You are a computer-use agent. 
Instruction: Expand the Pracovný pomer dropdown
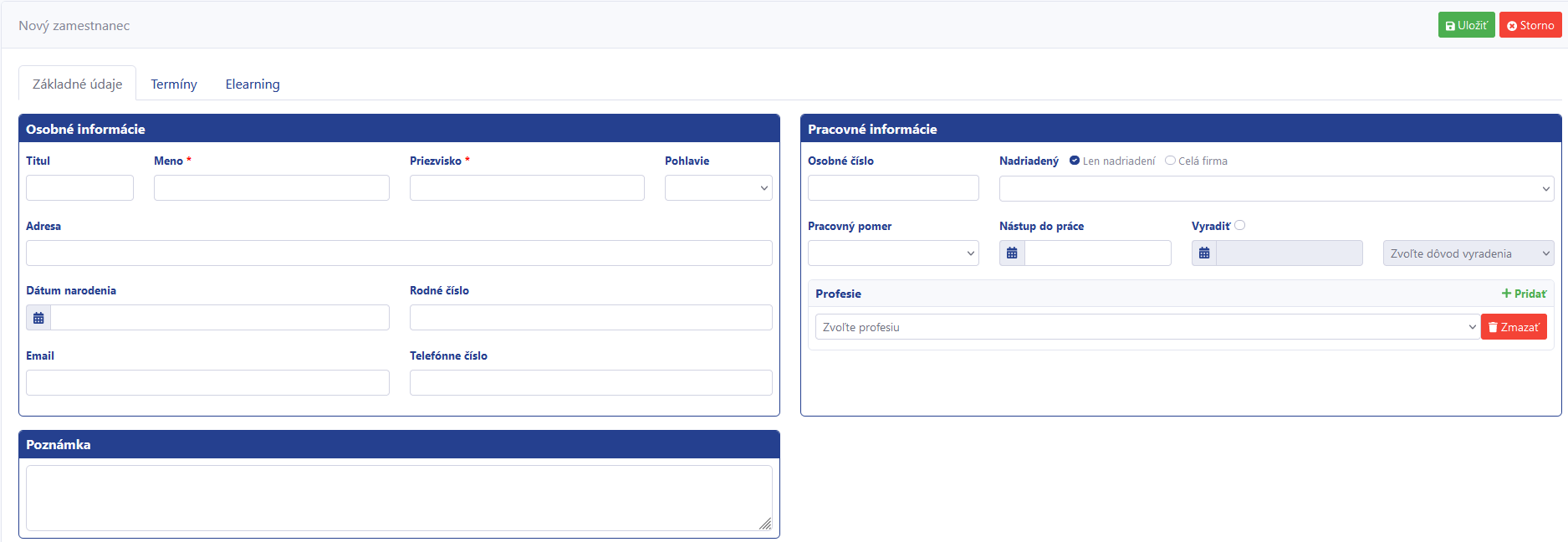pyautogui.click(x=893, y=253)
